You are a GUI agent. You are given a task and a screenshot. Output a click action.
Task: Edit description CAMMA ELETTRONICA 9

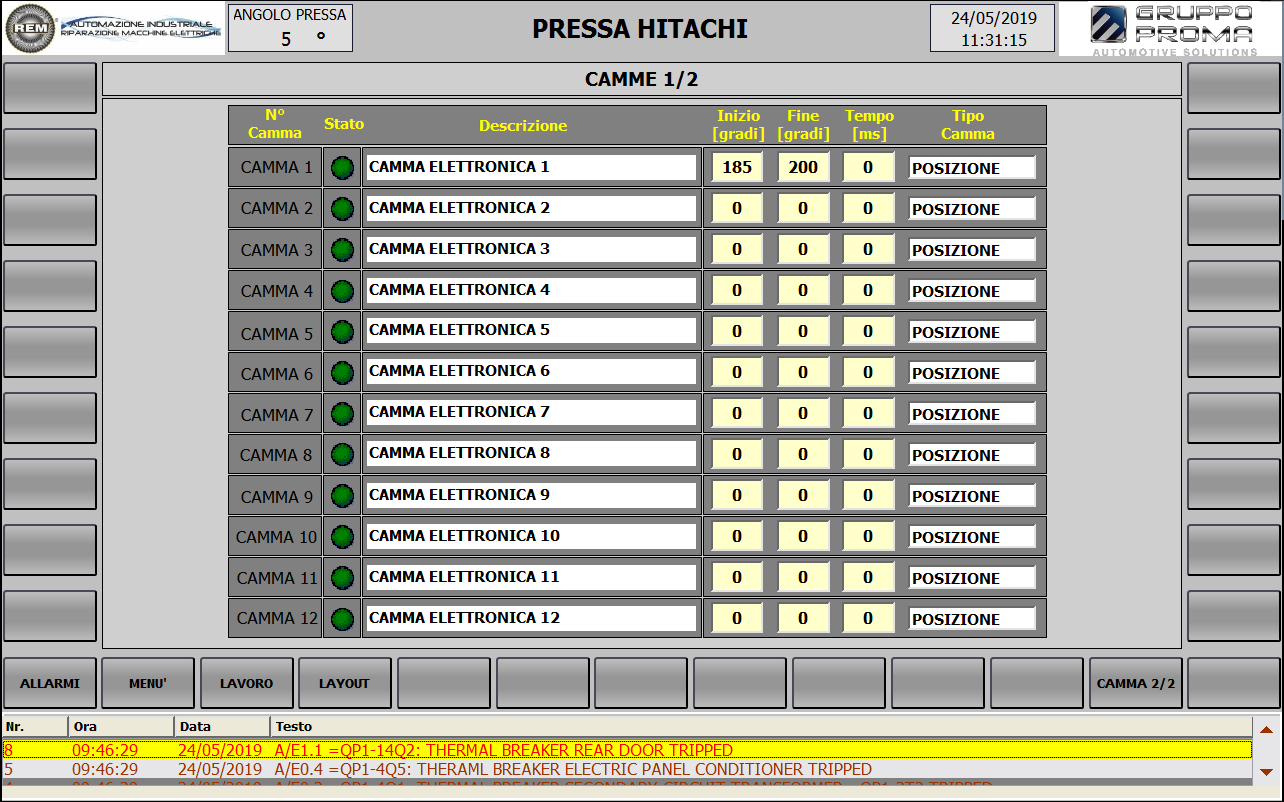531,495
